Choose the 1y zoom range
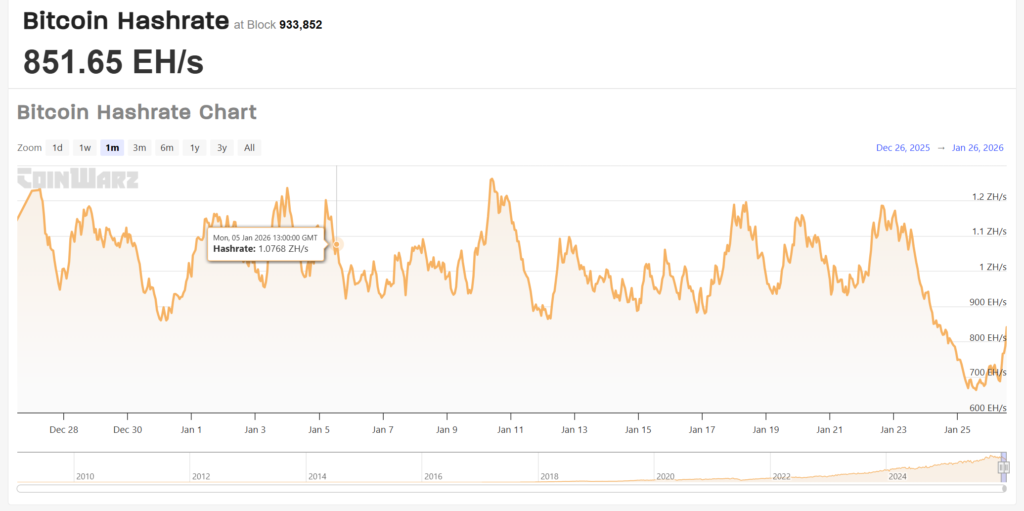 coord(195,148)
